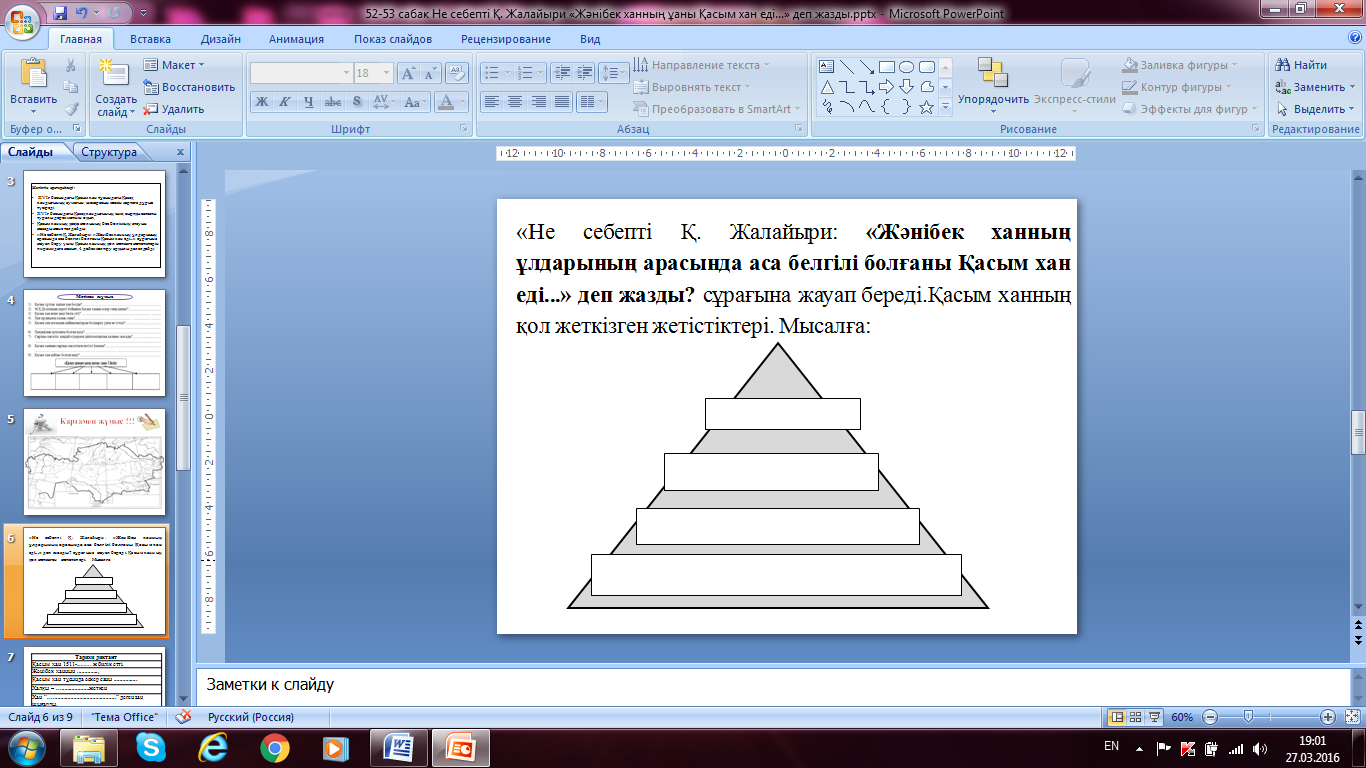
Task: Select the Format Painter brush
Action: tap(71, 109)
